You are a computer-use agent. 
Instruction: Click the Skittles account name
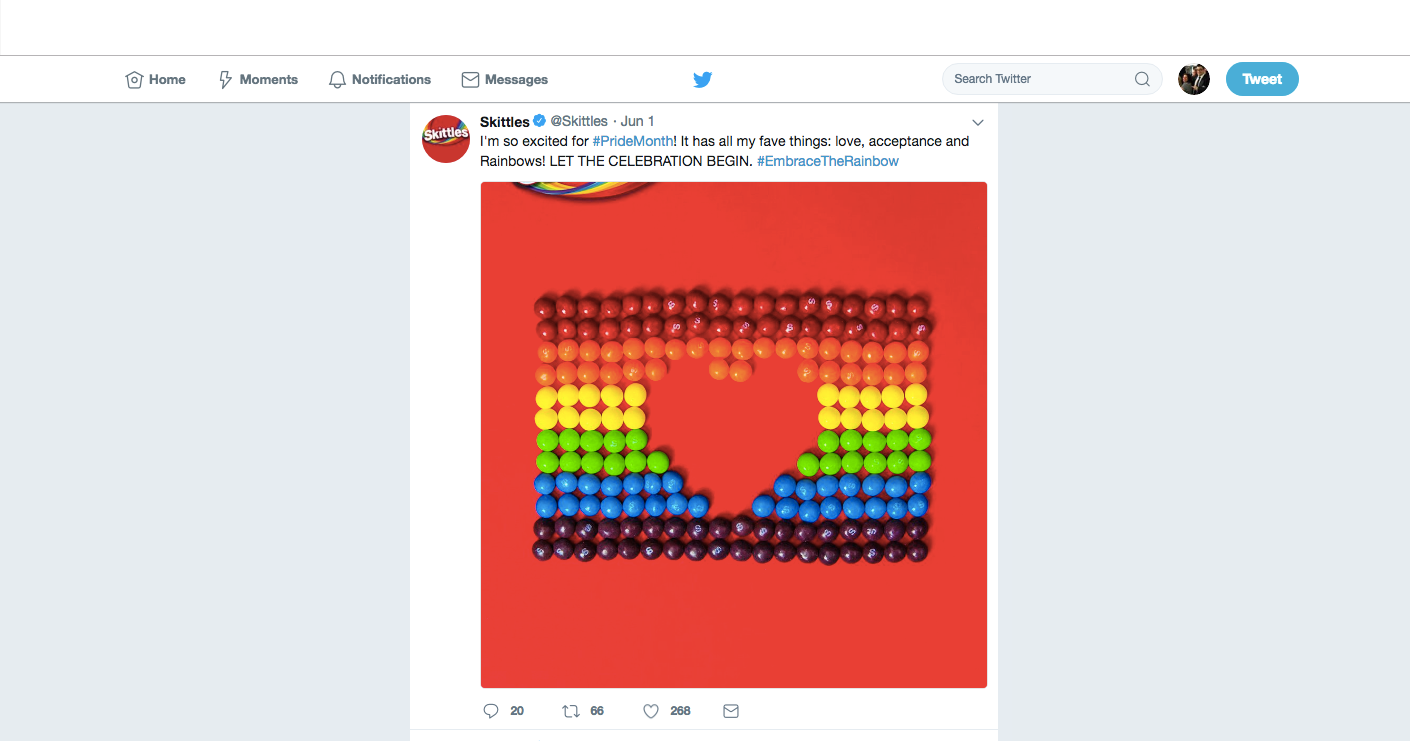(505, 122)
